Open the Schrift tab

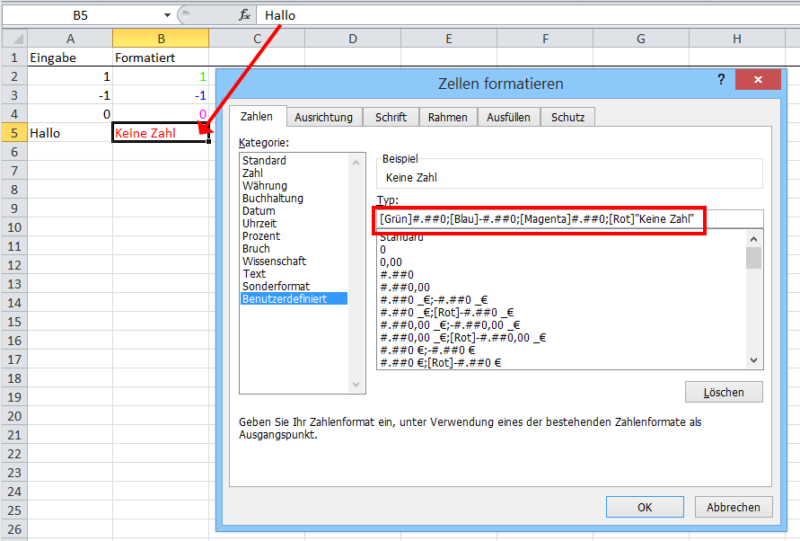[x=390, y=117]
